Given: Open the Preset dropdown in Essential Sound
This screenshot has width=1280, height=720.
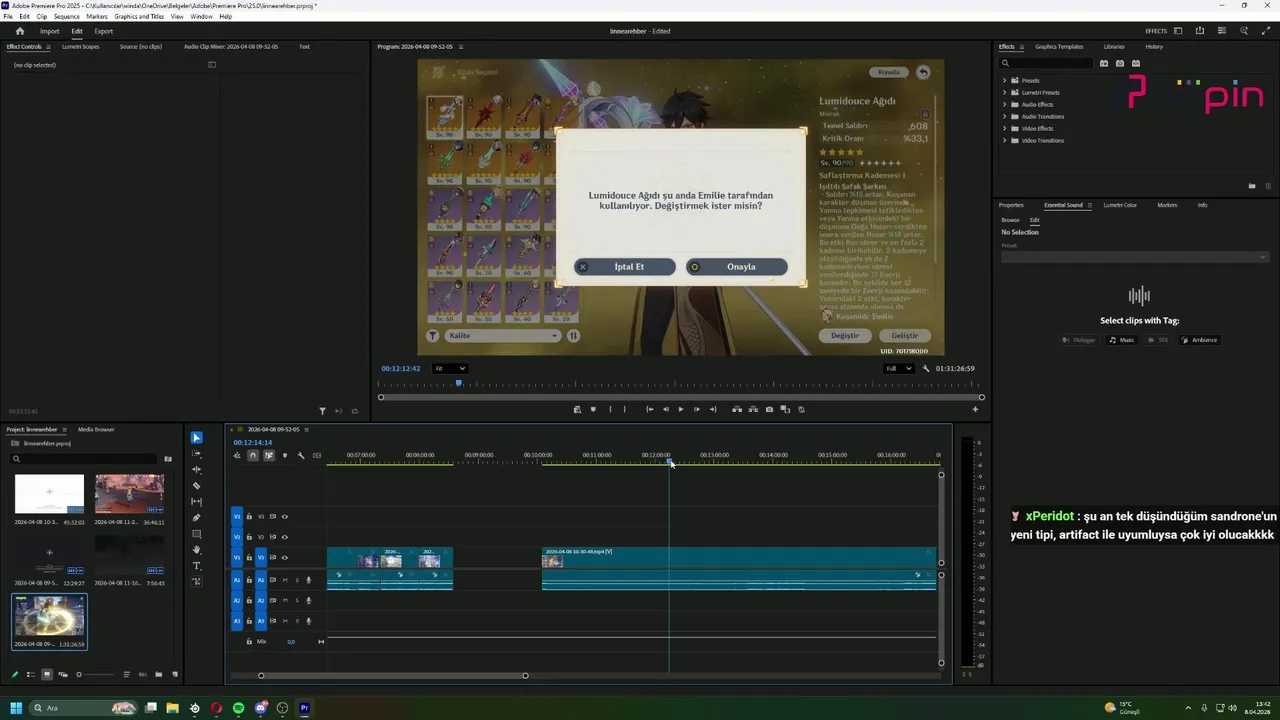Looking at the screenshot, I should click(1135, 257).
